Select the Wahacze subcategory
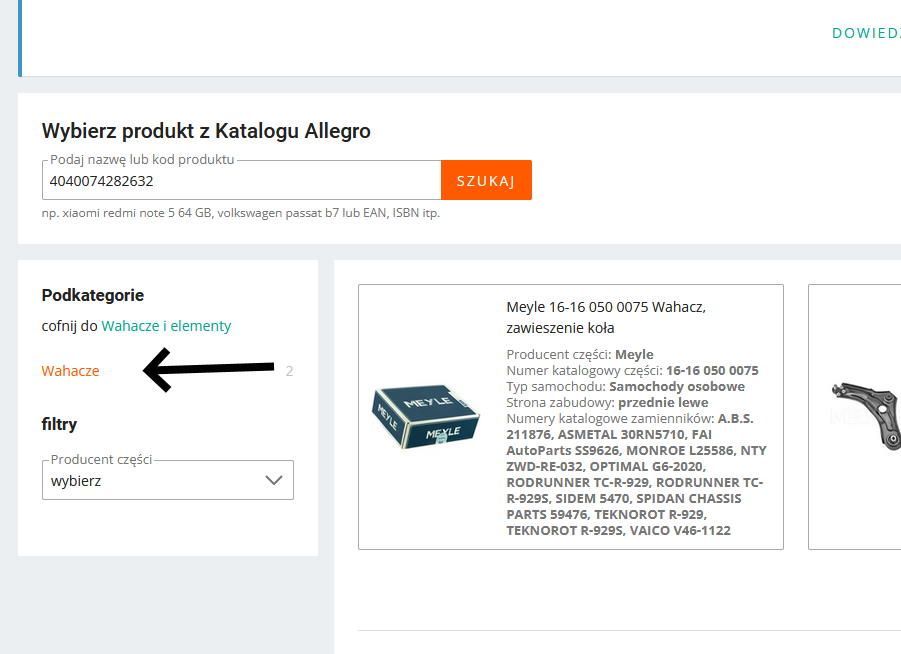Image resolution: width=901 pixels, height=654 pixels. click(x=70, y=371)
